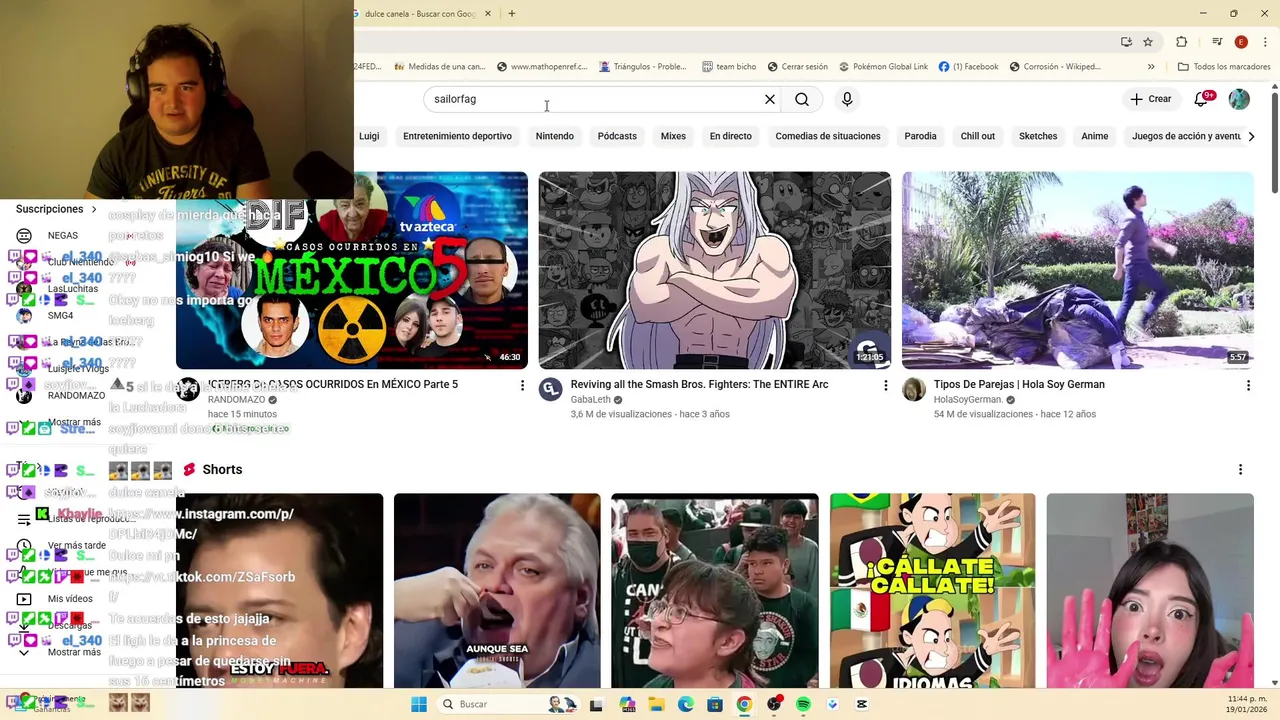Open Chrome media controls icon
This screenshot has height=720, width=1280.
1217,42
